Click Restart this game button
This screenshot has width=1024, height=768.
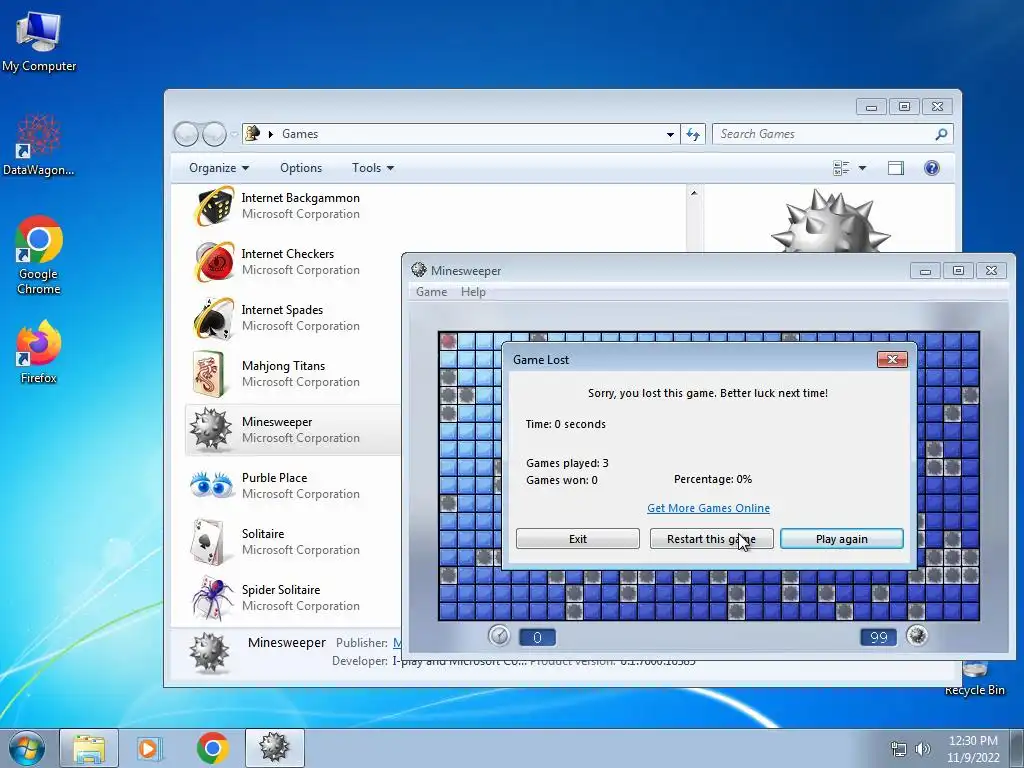[711, 539]
